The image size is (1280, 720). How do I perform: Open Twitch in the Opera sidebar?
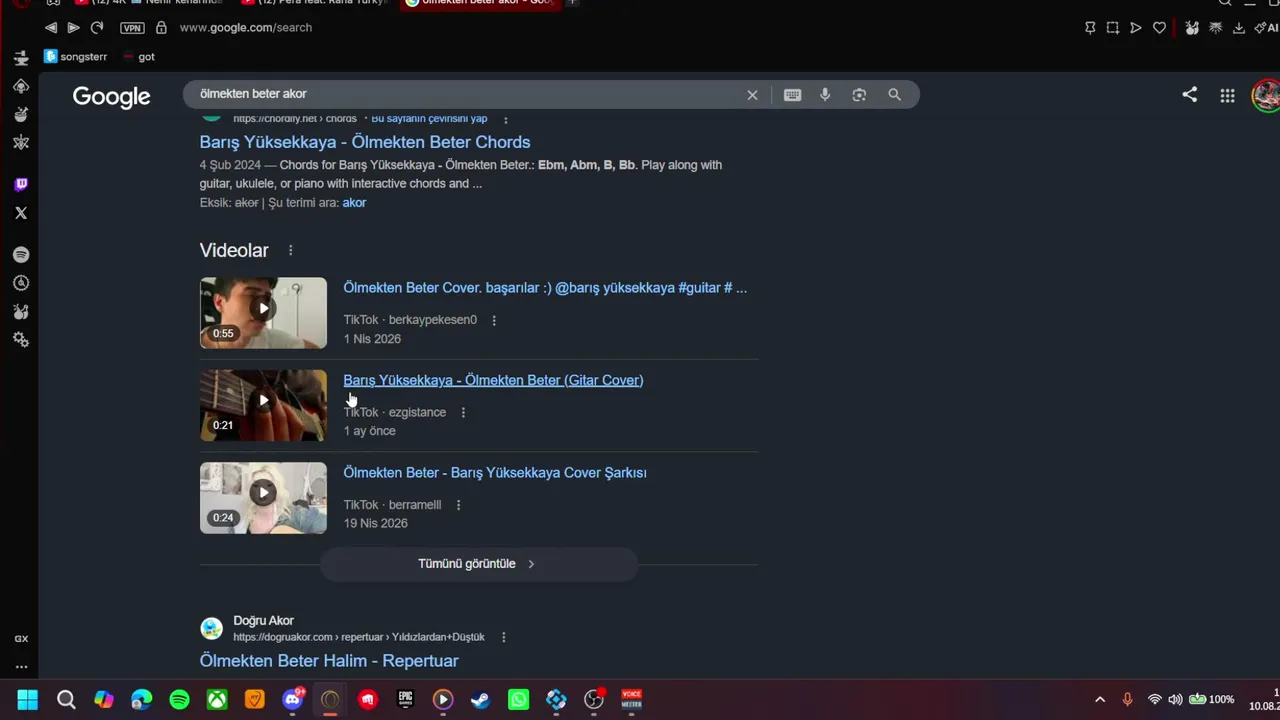21,184
